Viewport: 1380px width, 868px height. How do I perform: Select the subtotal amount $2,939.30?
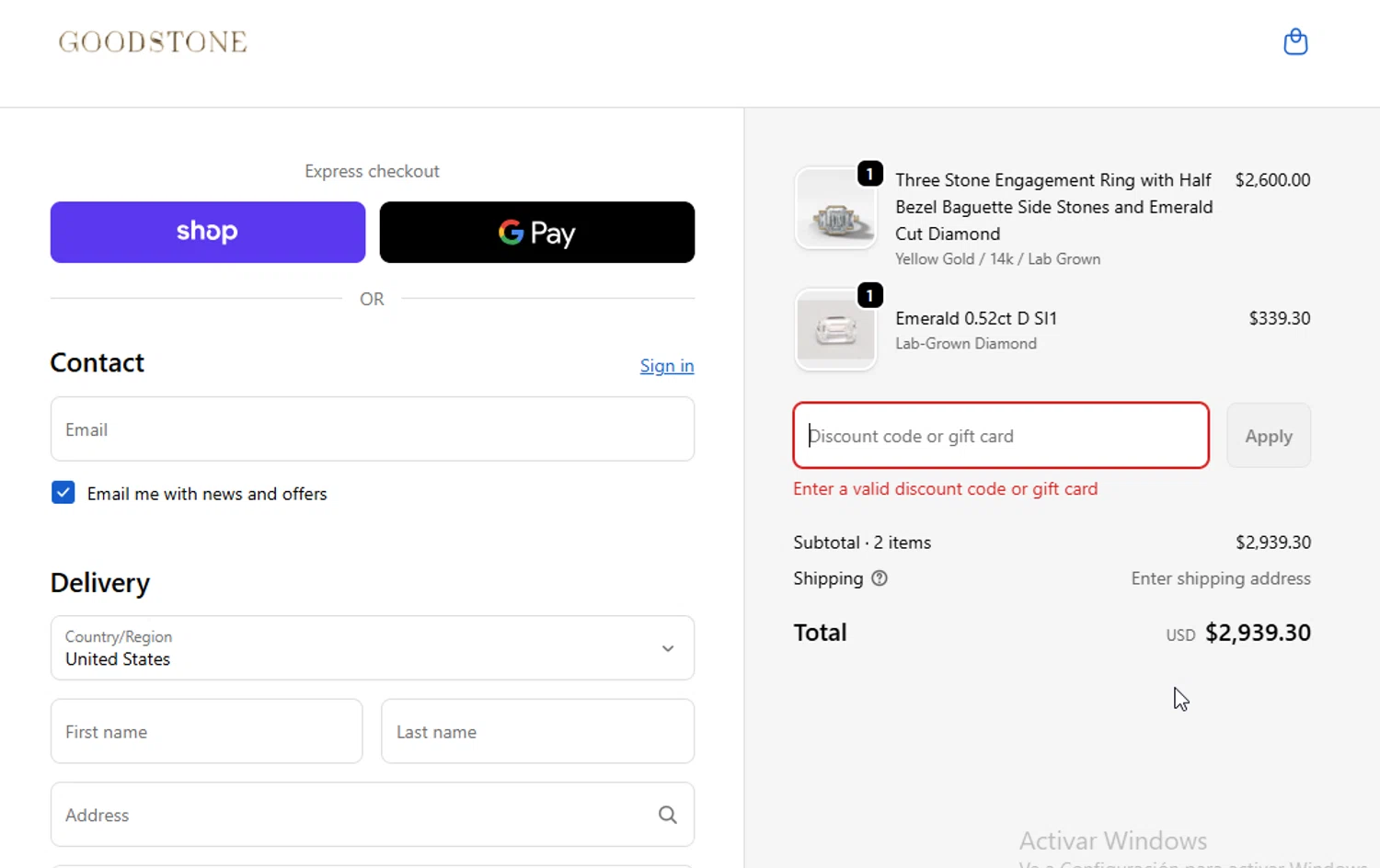(1273, 542)
